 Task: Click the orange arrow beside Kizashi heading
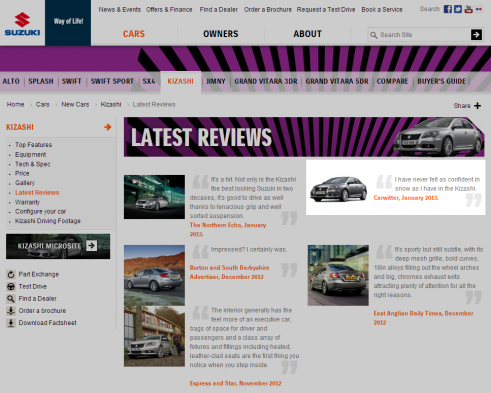tap(107, 127)
